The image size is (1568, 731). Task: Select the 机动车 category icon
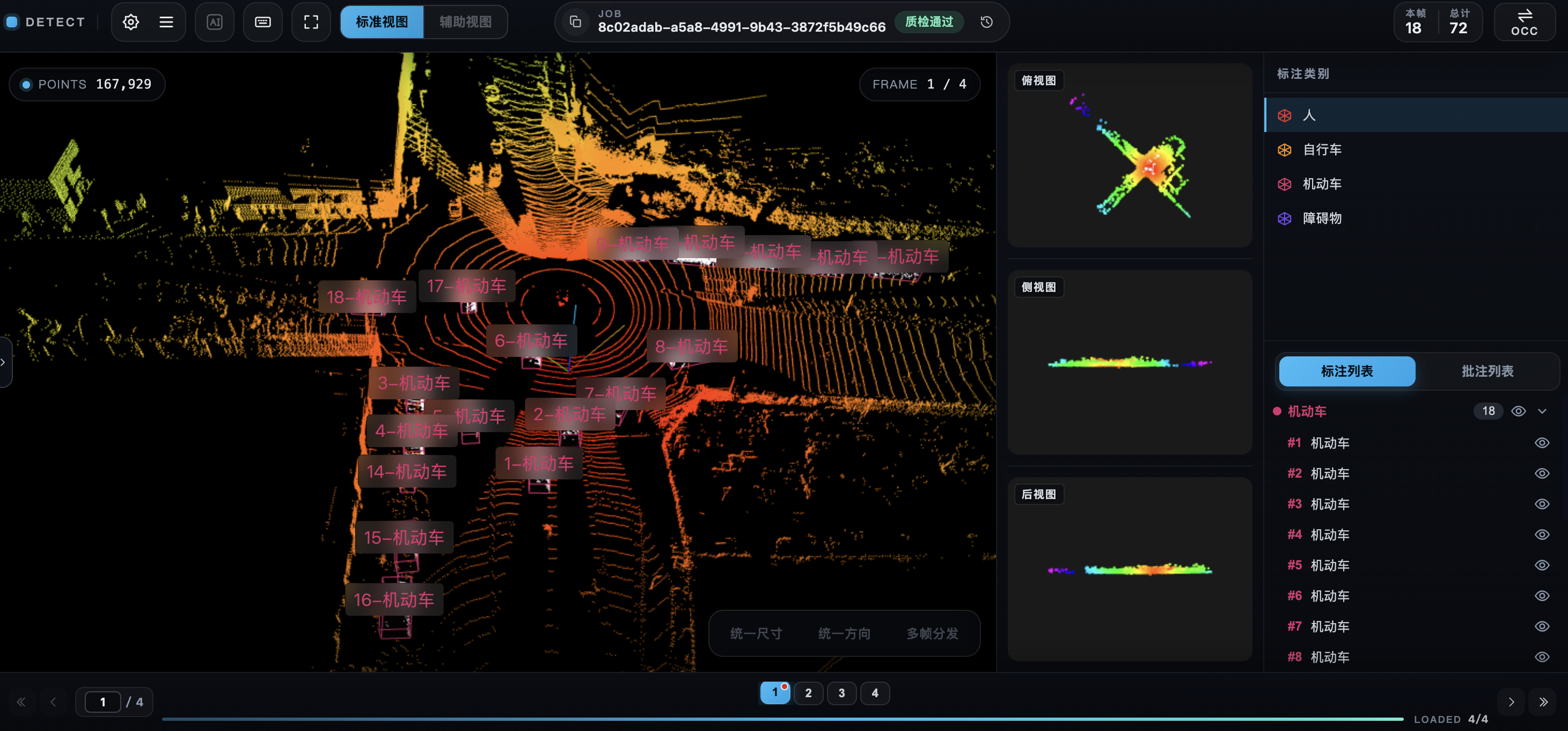1284,184
